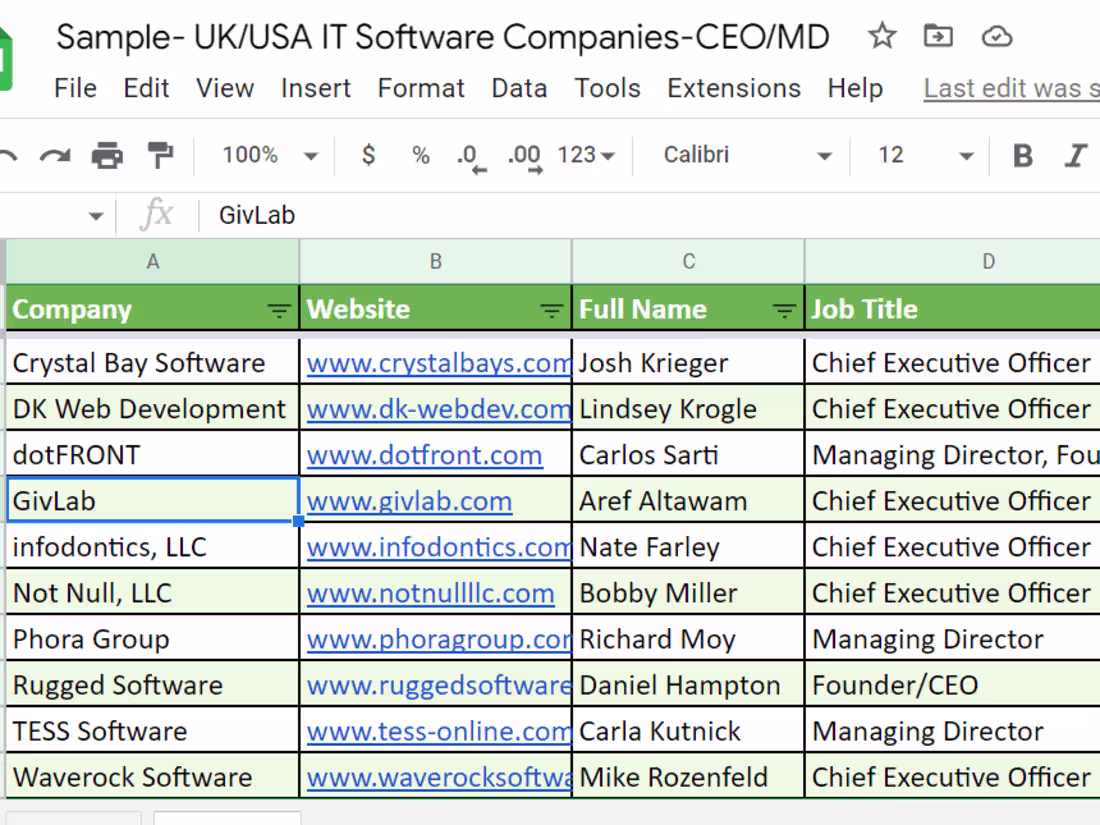Open the Data menu
This screenshot has height=825, width=1100.
click(x=519, y=88)
